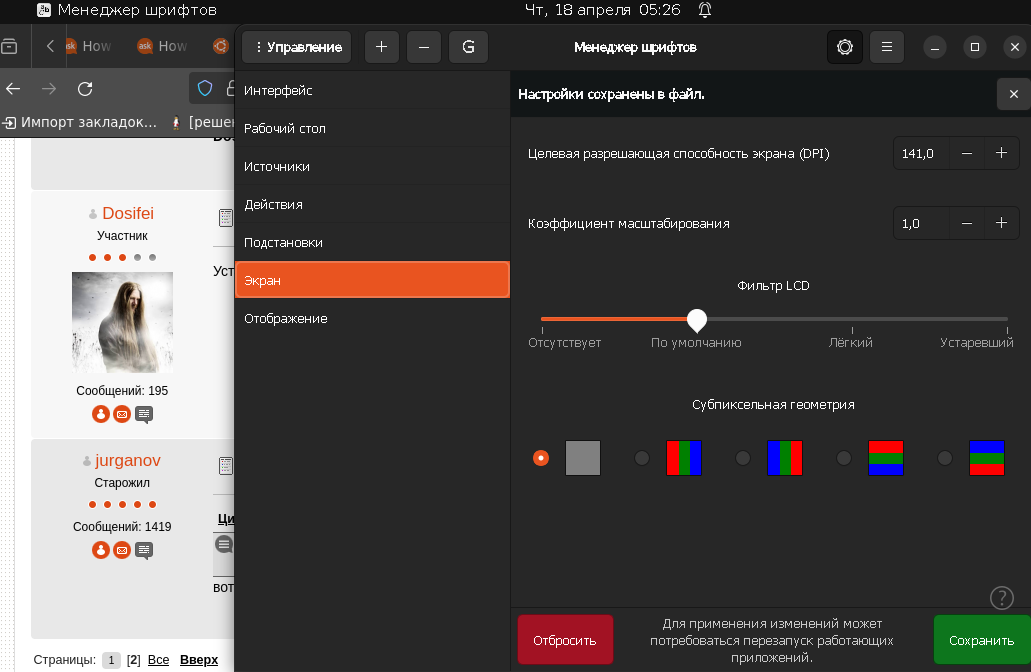The height and width of the screenshot is (672, 1031).
Task: Open the Импорт закладок bookmark item
Action: click(80, 122)
